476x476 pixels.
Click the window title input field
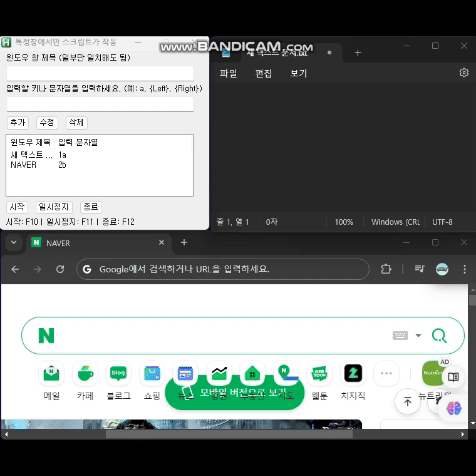[100, 73]
